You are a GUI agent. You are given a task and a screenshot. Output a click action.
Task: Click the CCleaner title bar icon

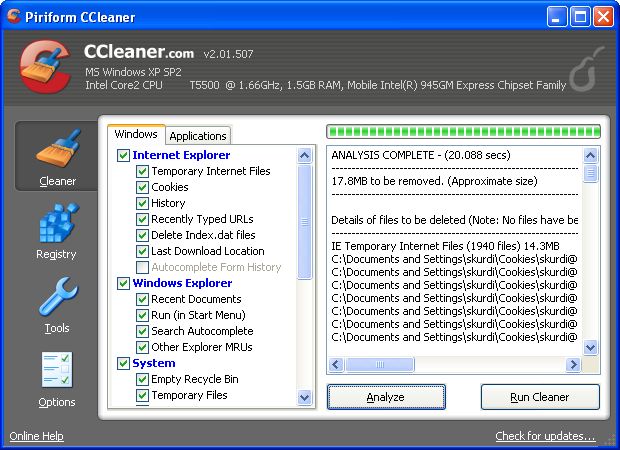click(x=13, y=16)
